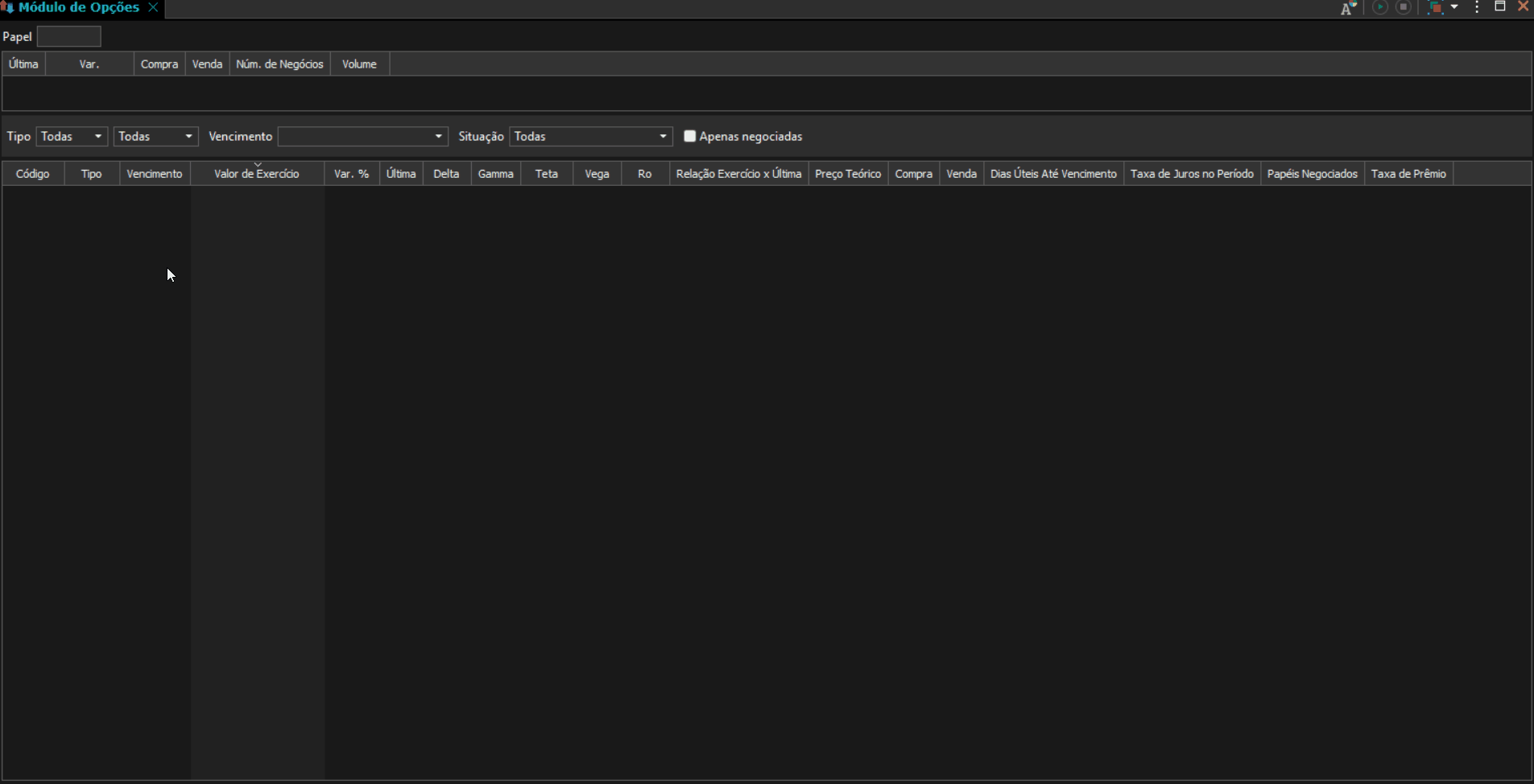The width and height of the screenshot is (1534, 784).
Task: Close the Módulo de Opções tab
Action: (153, 7)
